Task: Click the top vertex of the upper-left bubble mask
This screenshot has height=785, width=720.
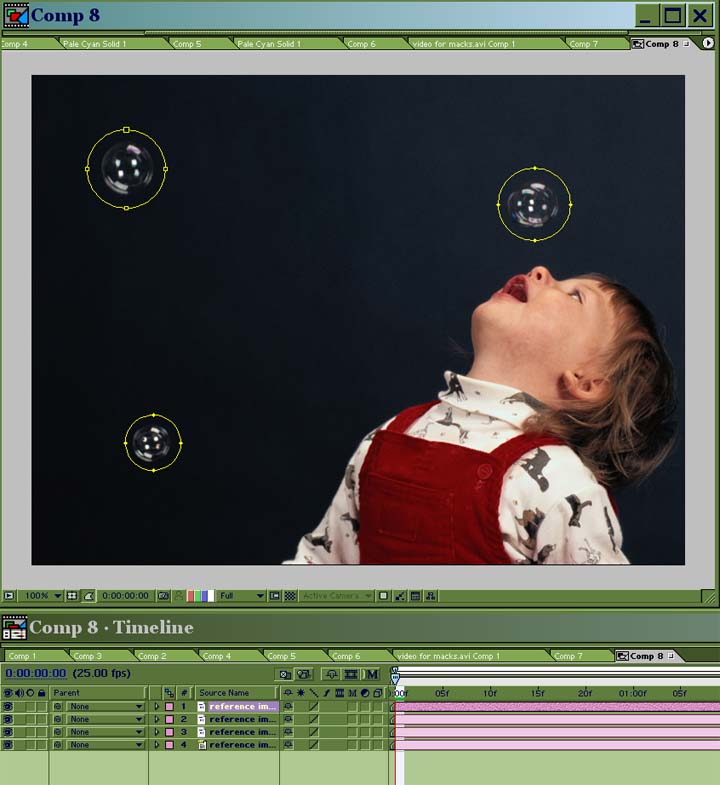Action: tap(126, 130)
